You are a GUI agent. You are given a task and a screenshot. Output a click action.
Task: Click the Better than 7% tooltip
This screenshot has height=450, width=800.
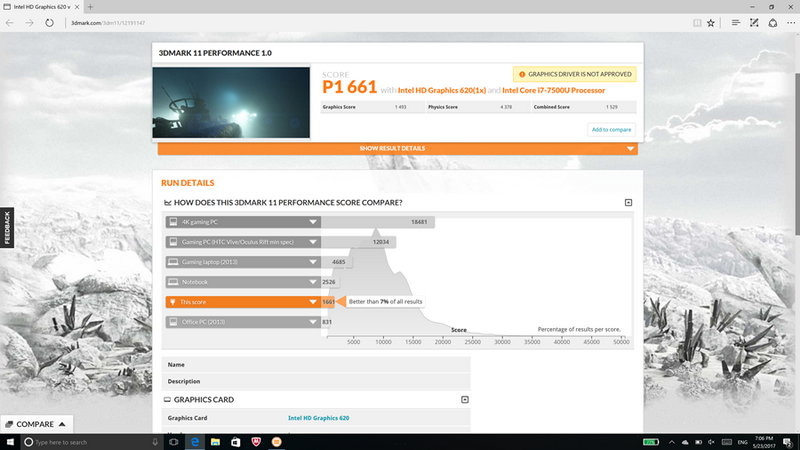[385, 302]
